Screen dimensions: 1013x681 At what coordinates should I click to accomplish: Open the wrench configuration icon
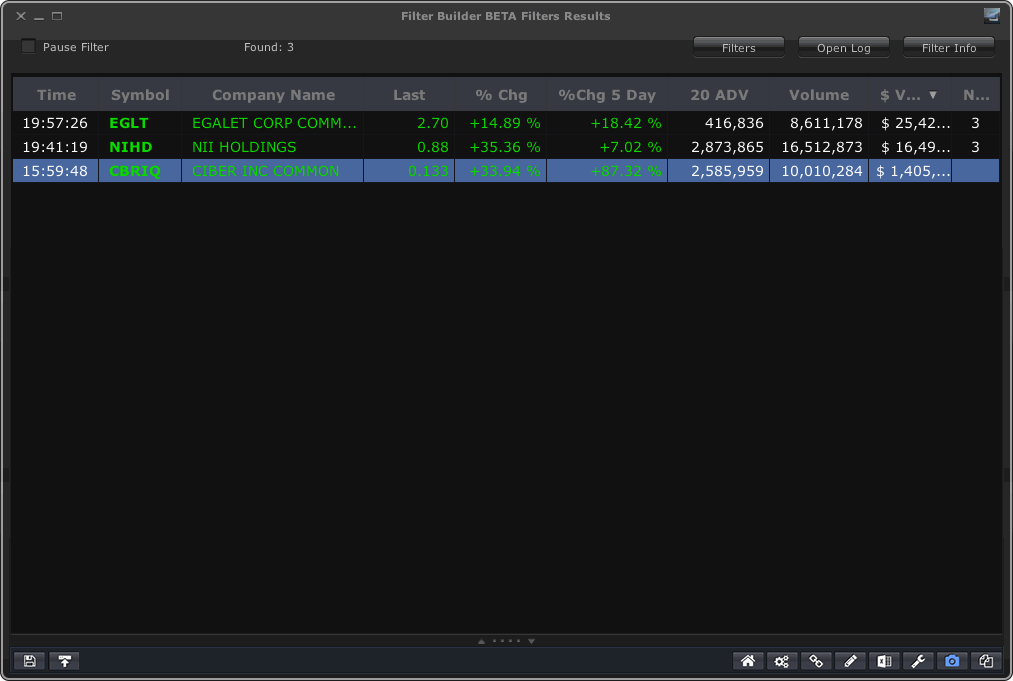tap(918, 661)
